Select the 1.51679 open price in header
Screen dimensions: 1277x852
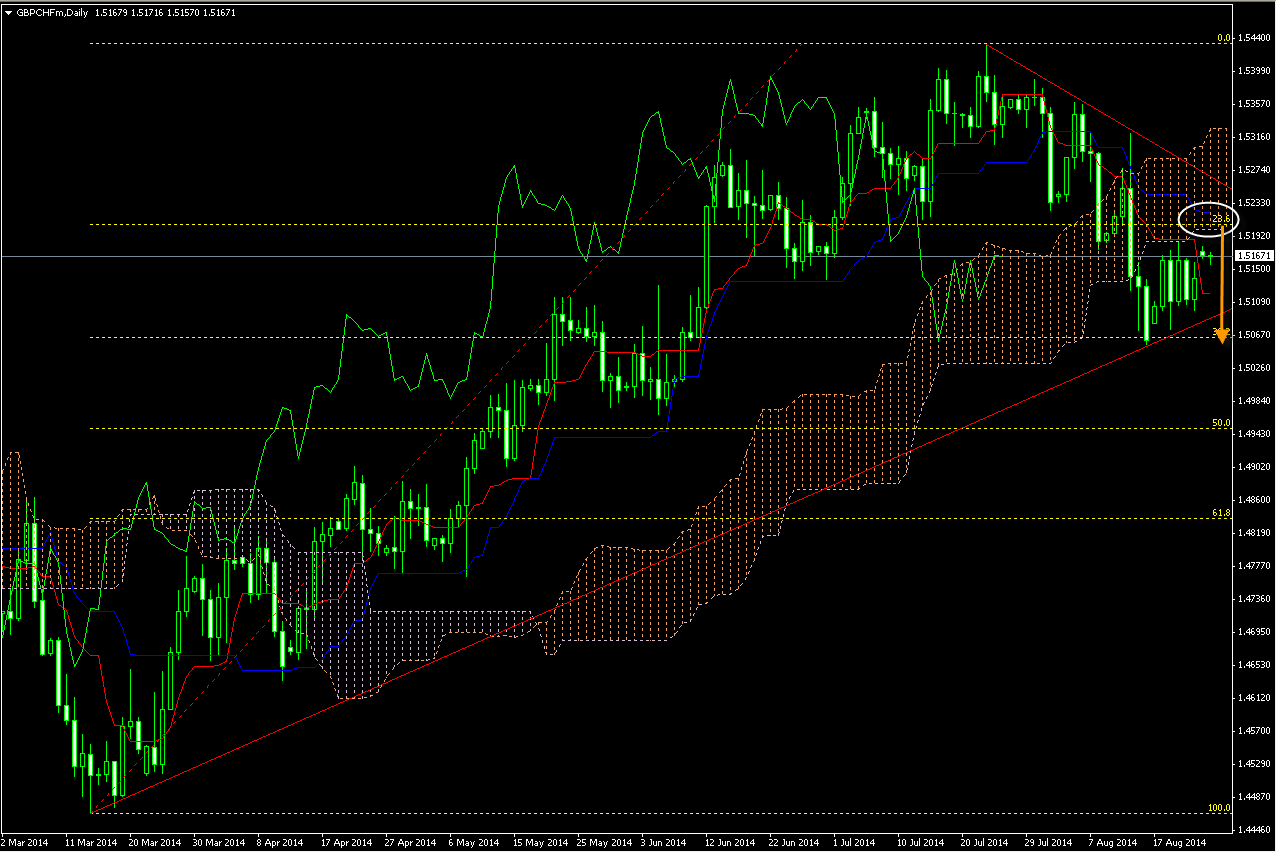pos(110,11)
